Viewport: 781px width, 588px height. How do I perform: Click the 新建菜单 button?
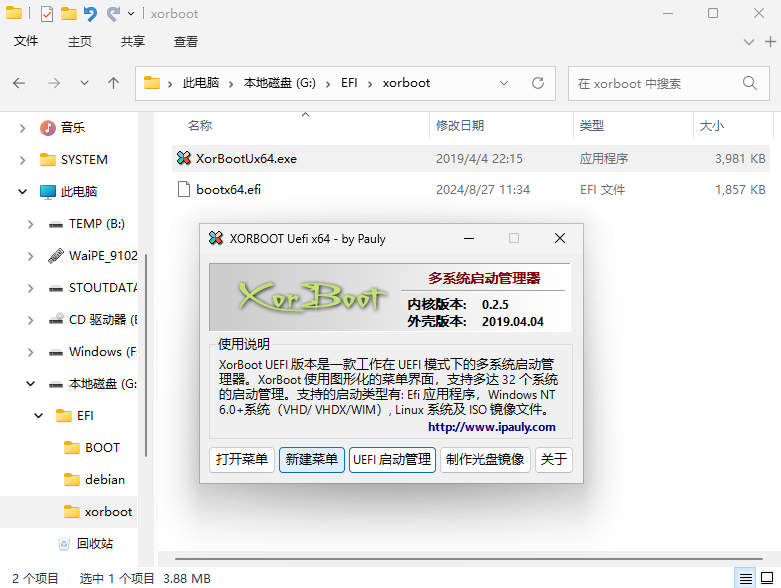(312, 459)
